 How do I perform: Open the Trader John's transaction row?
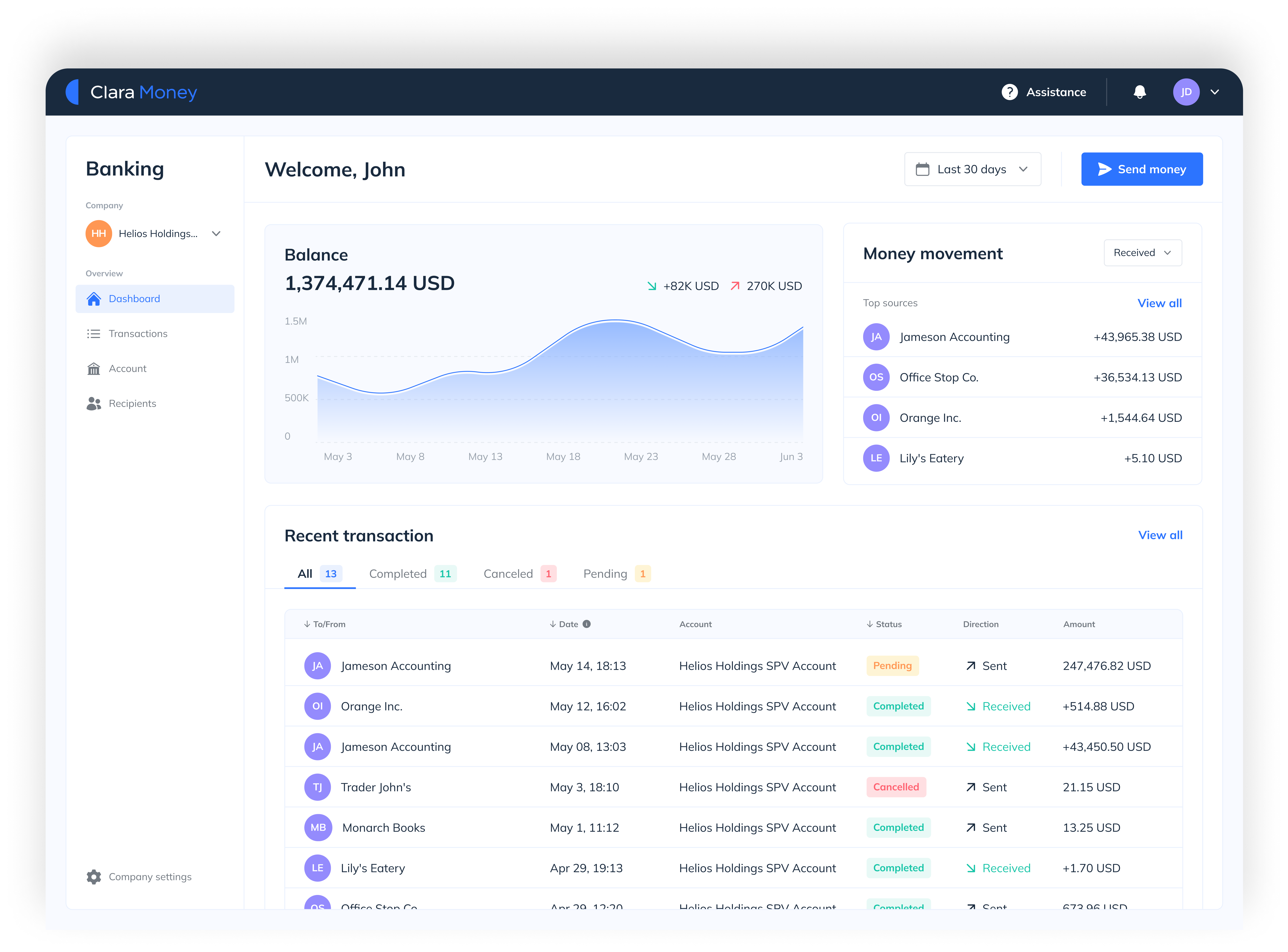(x=376, y=787)
